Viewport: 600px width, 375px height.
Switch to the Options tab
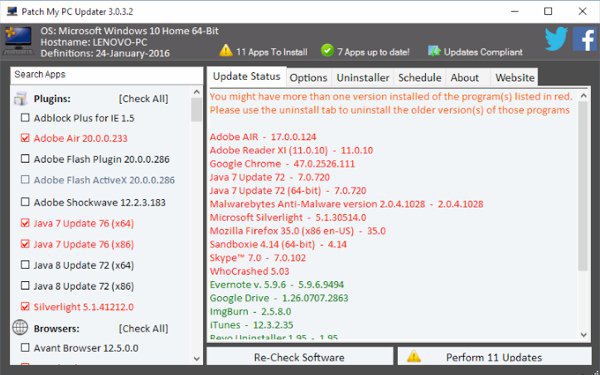pos(308,78)
